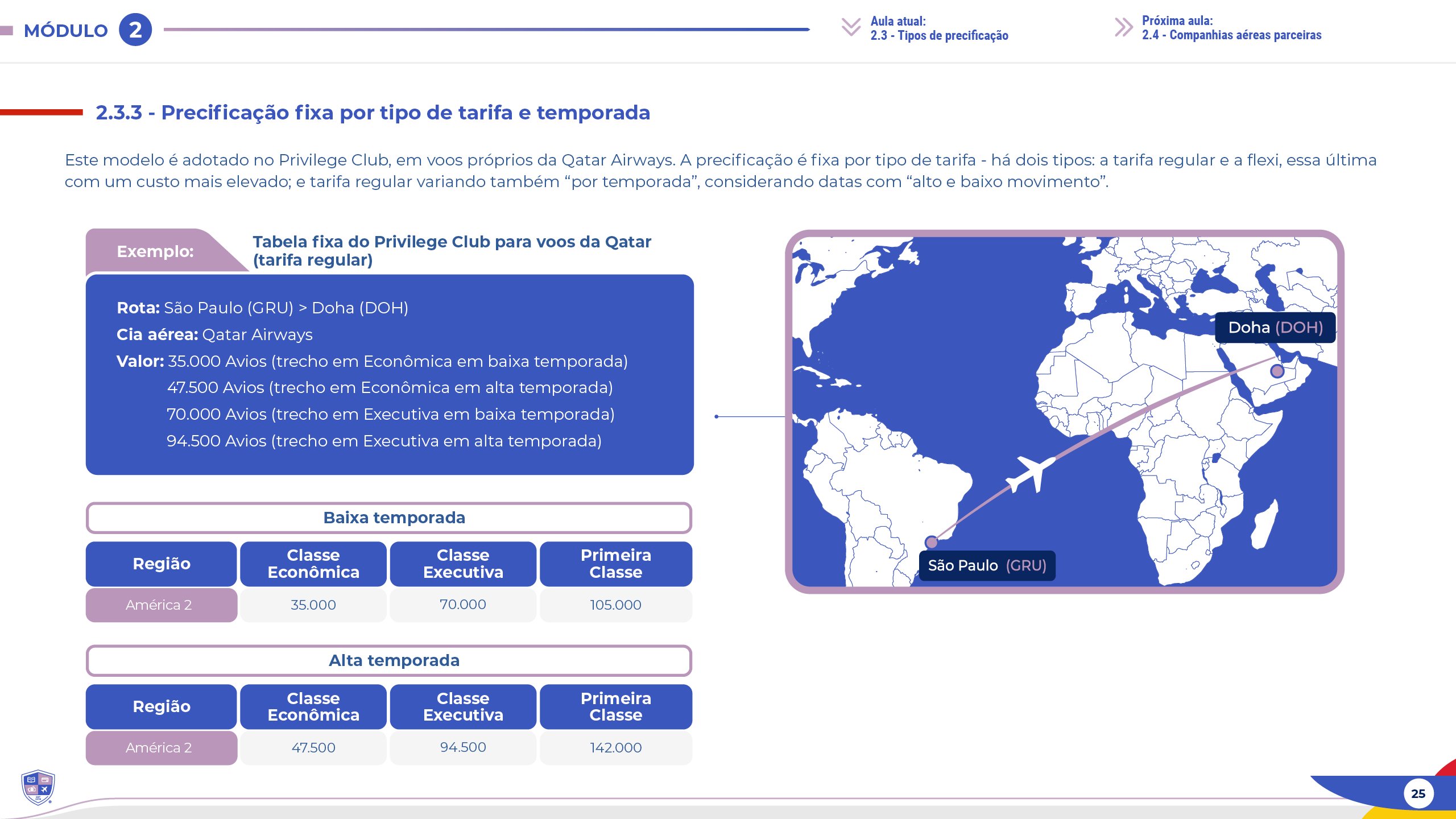Viewport: 1456px width, 819px height.
Task: Click Classe Executiva header in Baixa temporada table
Action: click(x=463, y=564)
